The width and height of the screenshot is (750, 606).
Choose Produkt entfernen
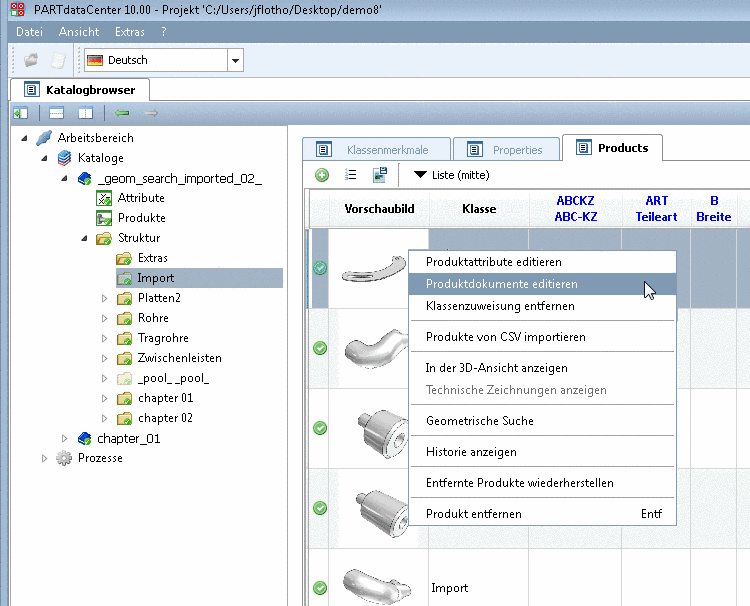(542, 514)
